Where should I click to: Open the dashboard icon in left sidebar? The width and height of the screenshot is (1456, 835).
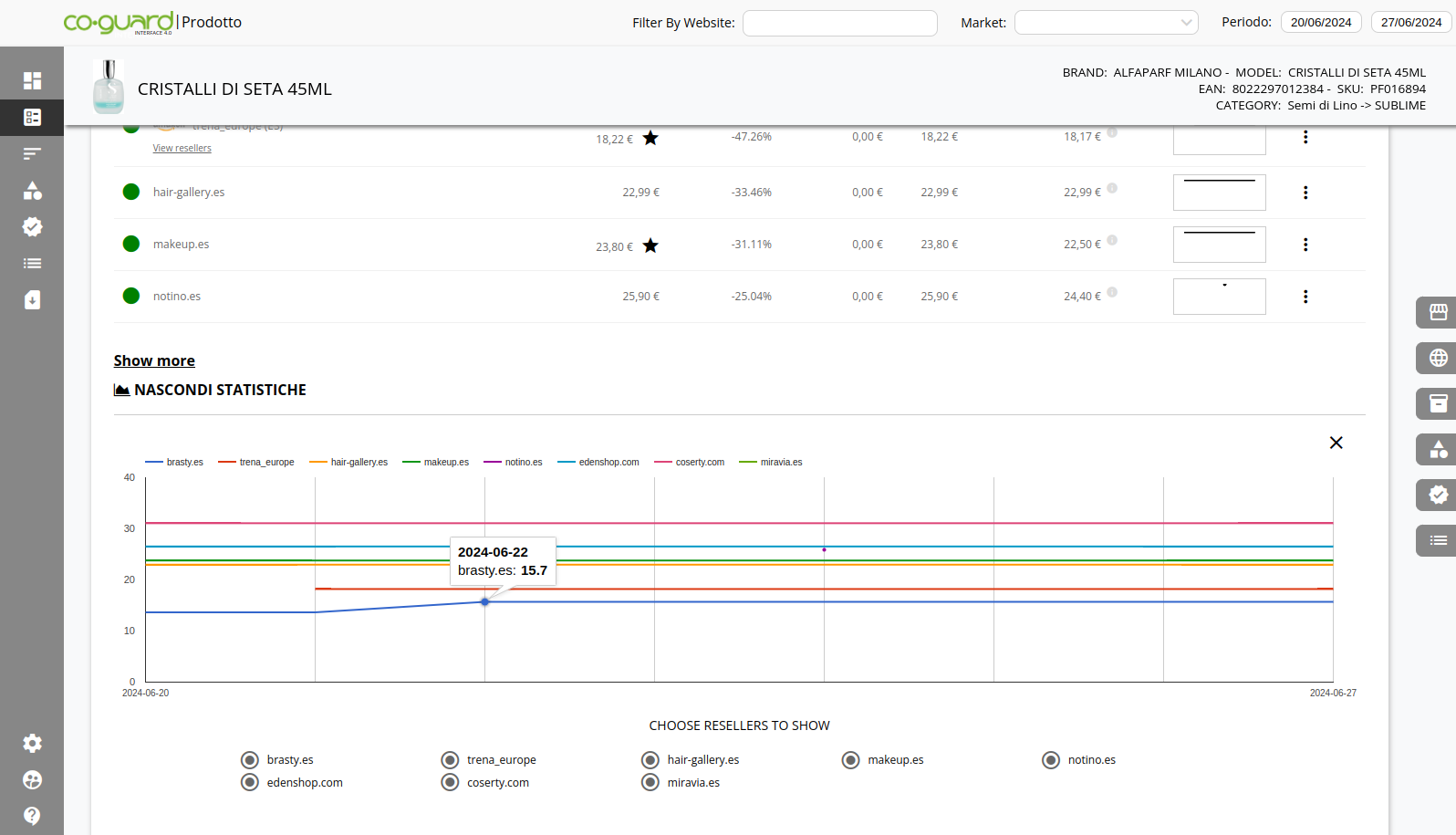coord(32,80)
